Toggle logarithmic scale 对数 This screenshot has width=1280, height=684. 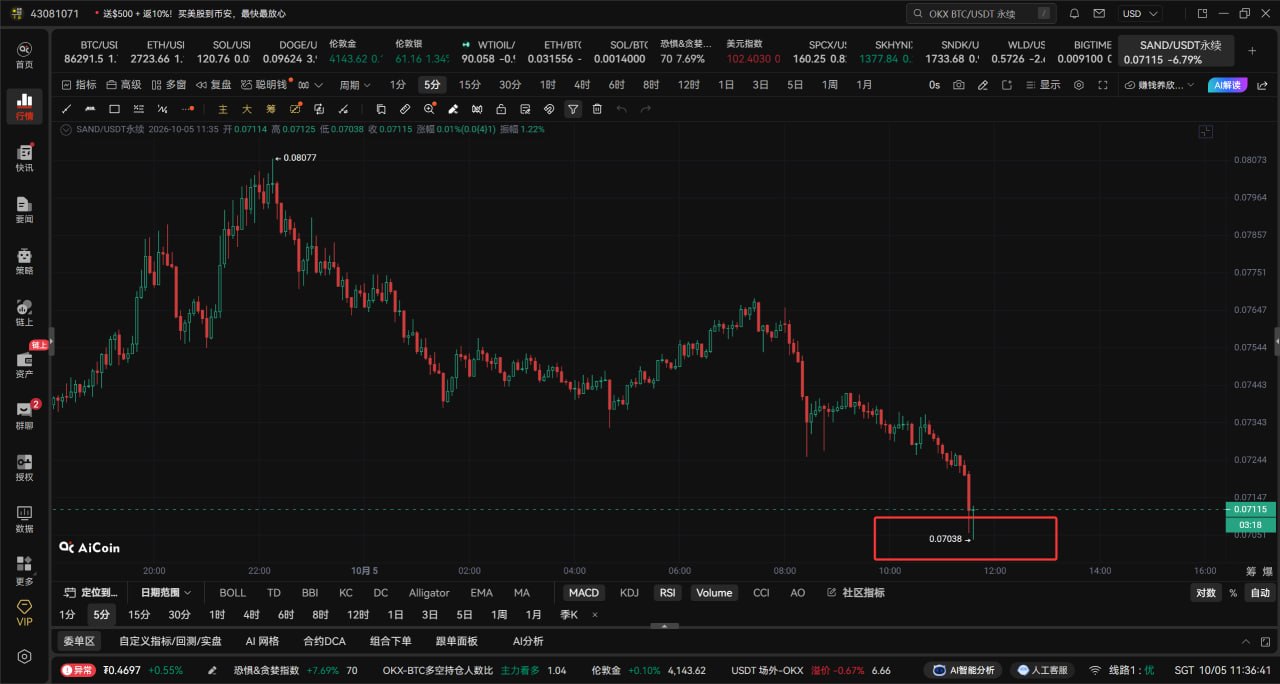[x=1207, y=593]
